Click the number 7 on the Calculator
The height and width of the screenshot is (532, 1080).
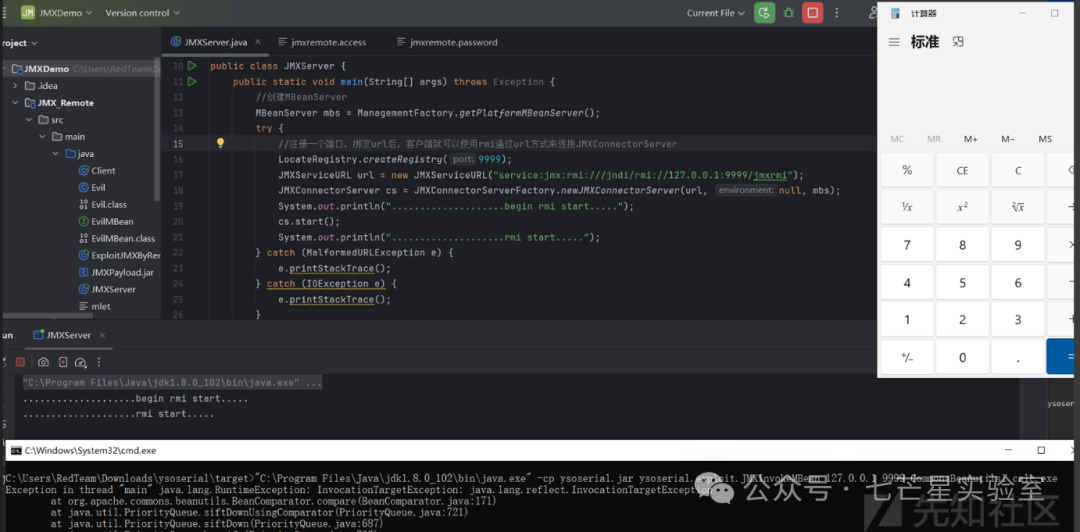(x=907, y=245)
